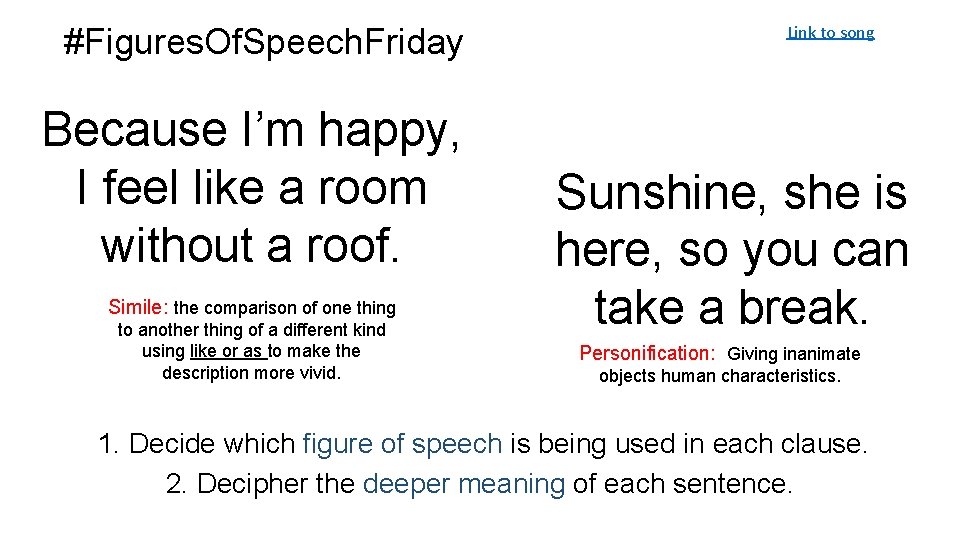Click the line 'here, so you can'
This screenshot has height=540, width=960.
[732, 249]
